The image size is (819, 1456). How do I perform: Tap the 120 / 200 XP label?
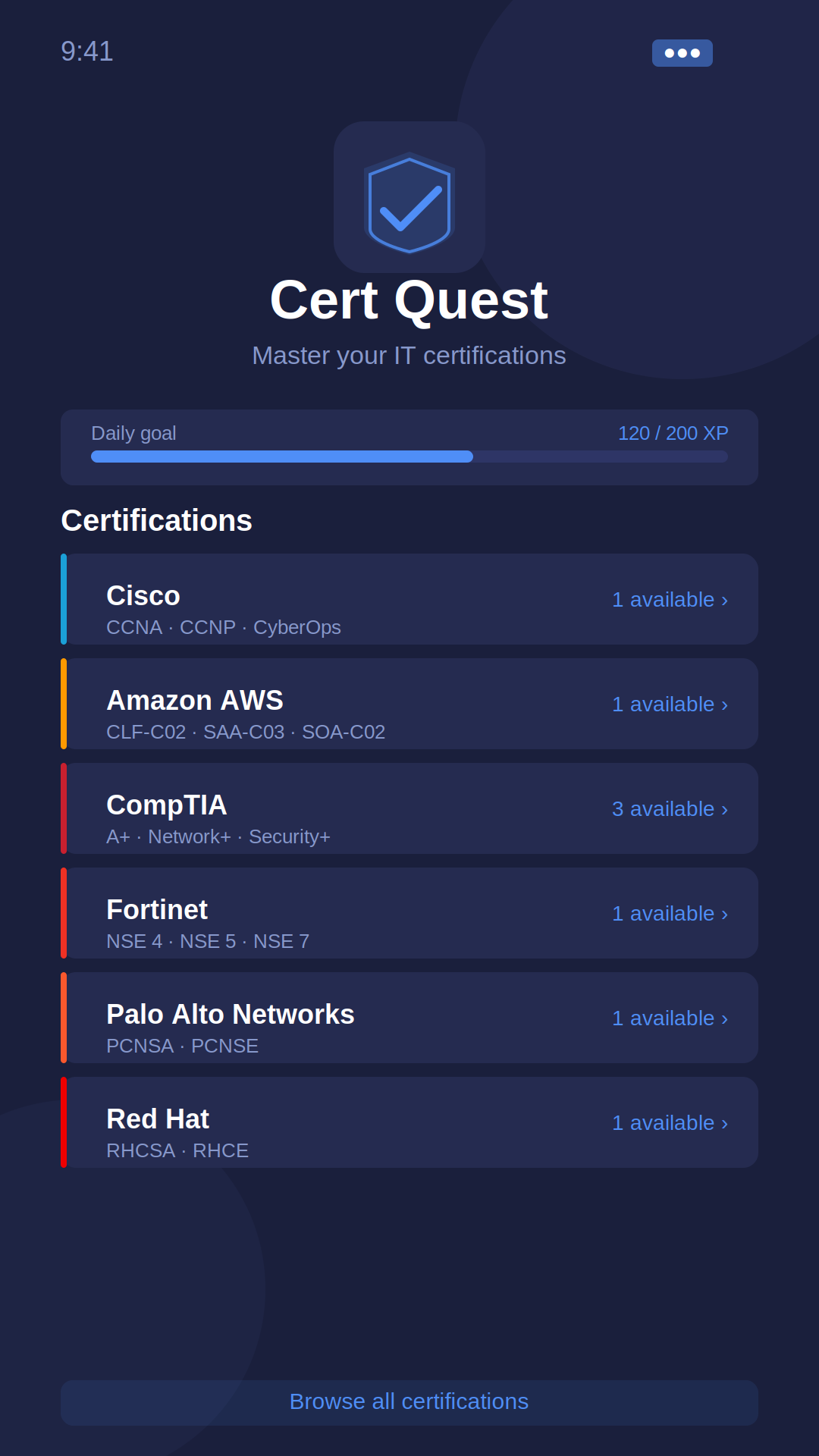coord(672,433)
